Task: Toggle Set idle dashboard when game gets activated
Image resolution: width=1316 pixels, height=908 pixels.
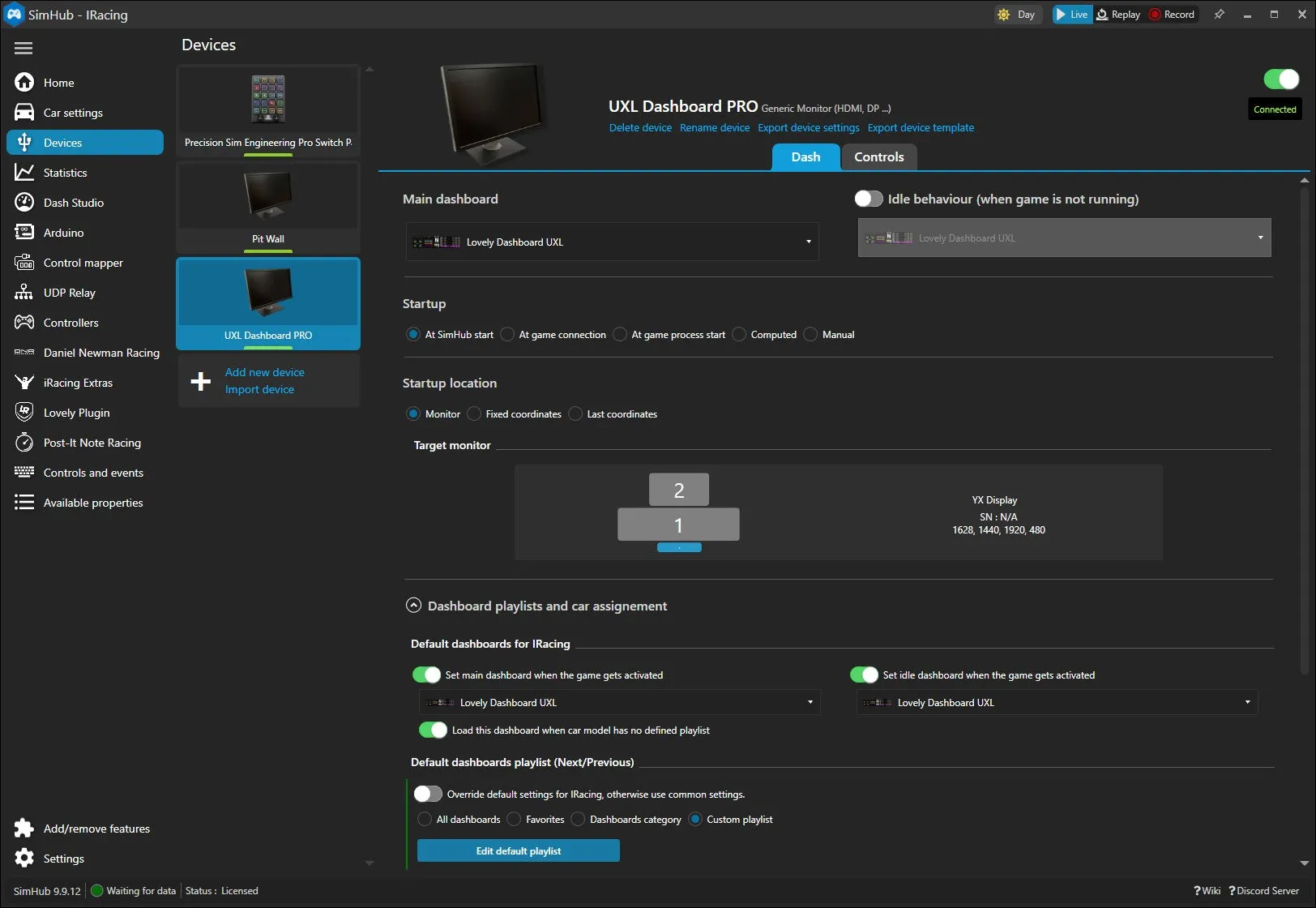Action: (x=864, y=675)
